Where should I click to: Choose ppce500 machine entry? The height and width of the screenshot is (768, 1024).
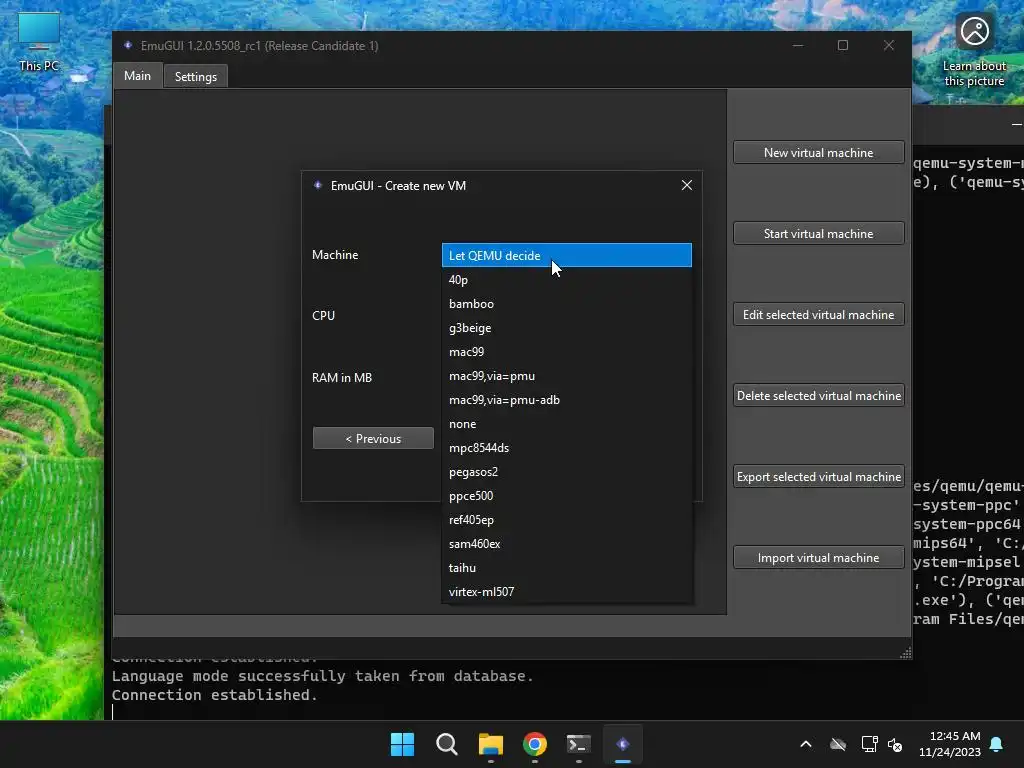point(566,496)
